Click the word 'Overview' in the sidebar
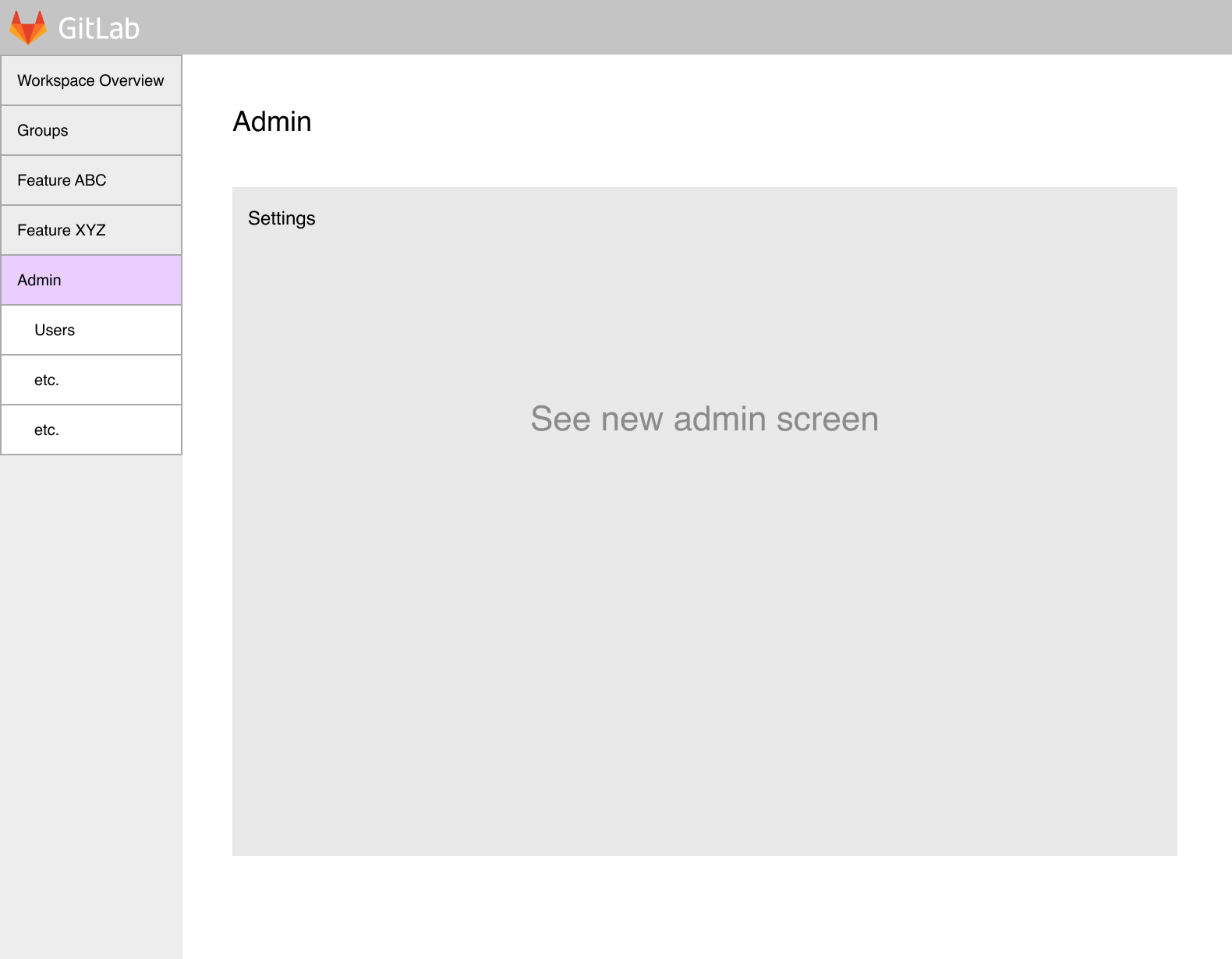The width and height of the screenshot is (1232, 959). tap(132, 80)
